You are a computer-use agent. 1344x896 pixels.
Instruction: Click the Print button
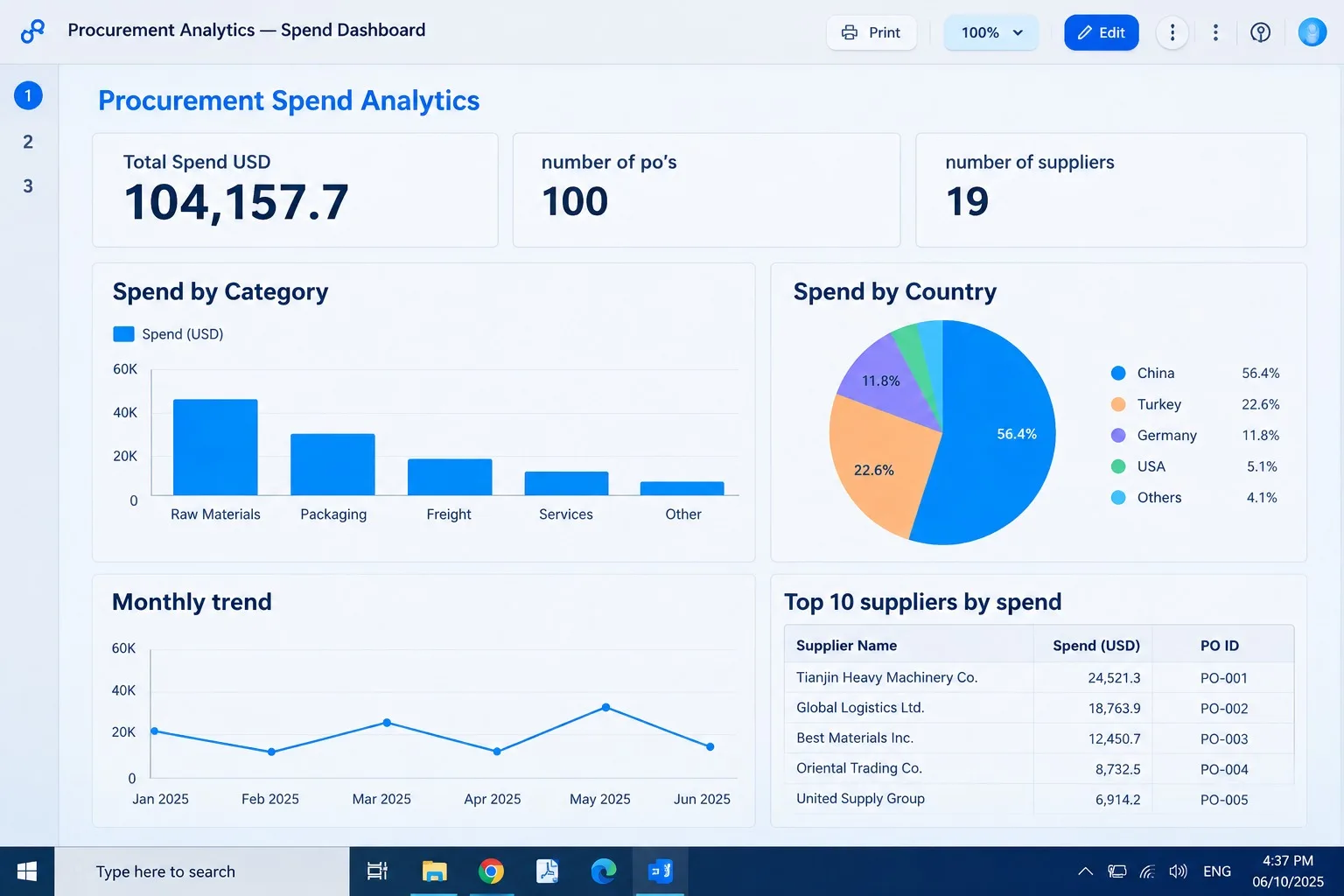[x=871, y=32]
